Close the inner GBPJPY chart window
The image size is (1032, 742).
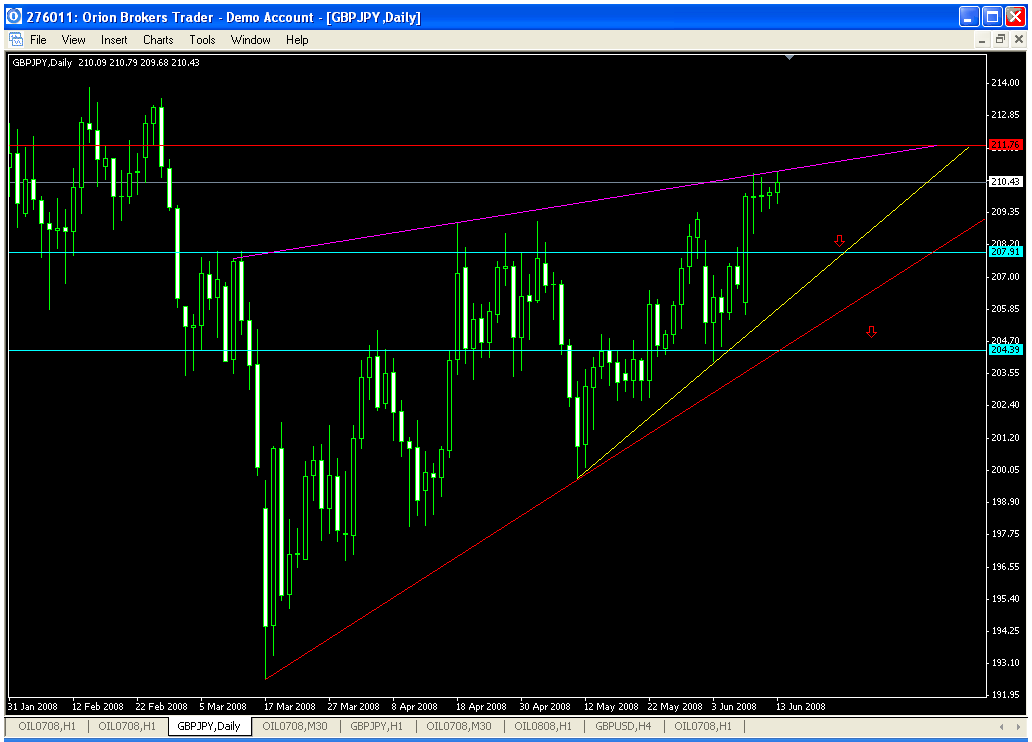(1018, 40)
